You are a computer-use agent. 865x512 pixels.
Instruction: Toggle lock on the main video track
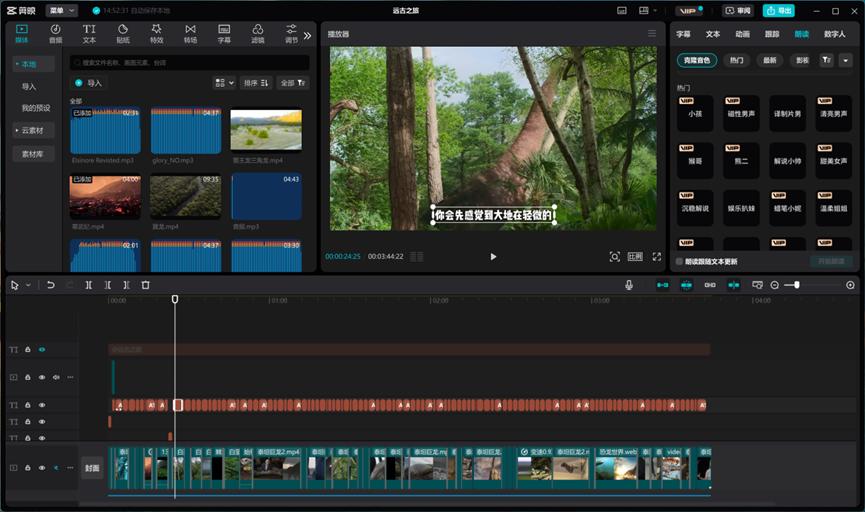coord(28,468)
